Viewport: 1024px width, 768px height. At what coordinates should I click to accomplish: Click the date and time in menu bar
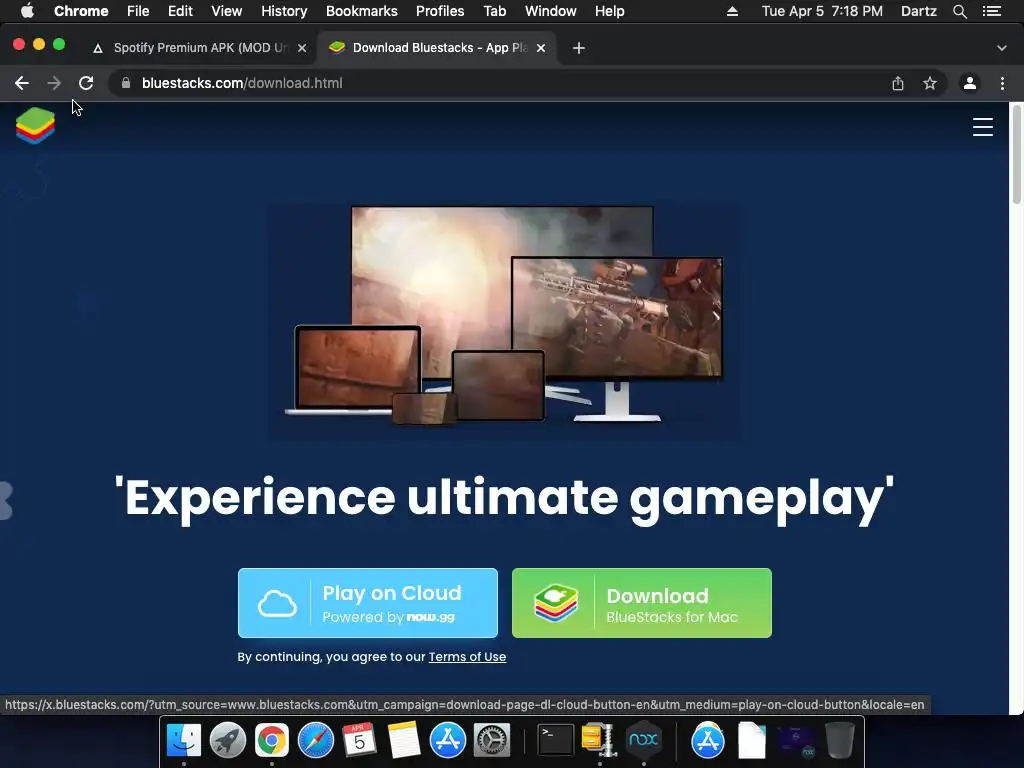822,11
